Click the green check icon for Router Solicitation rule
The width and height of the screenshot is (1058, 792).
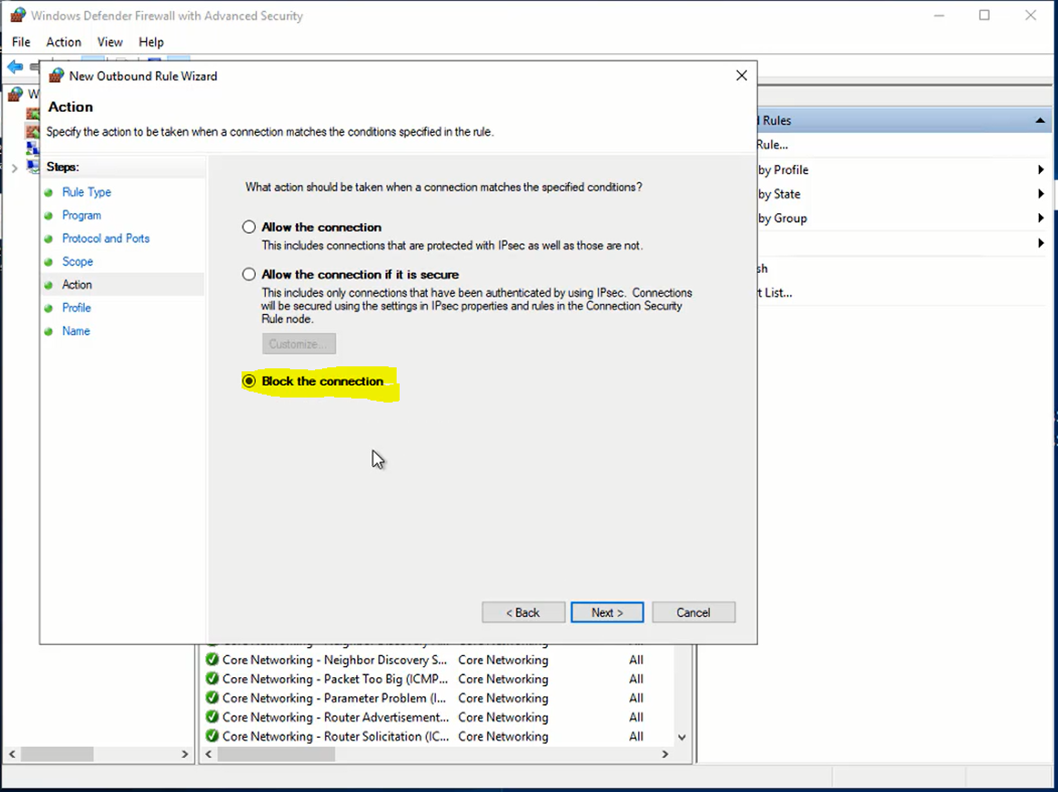(x=212, y=736)
